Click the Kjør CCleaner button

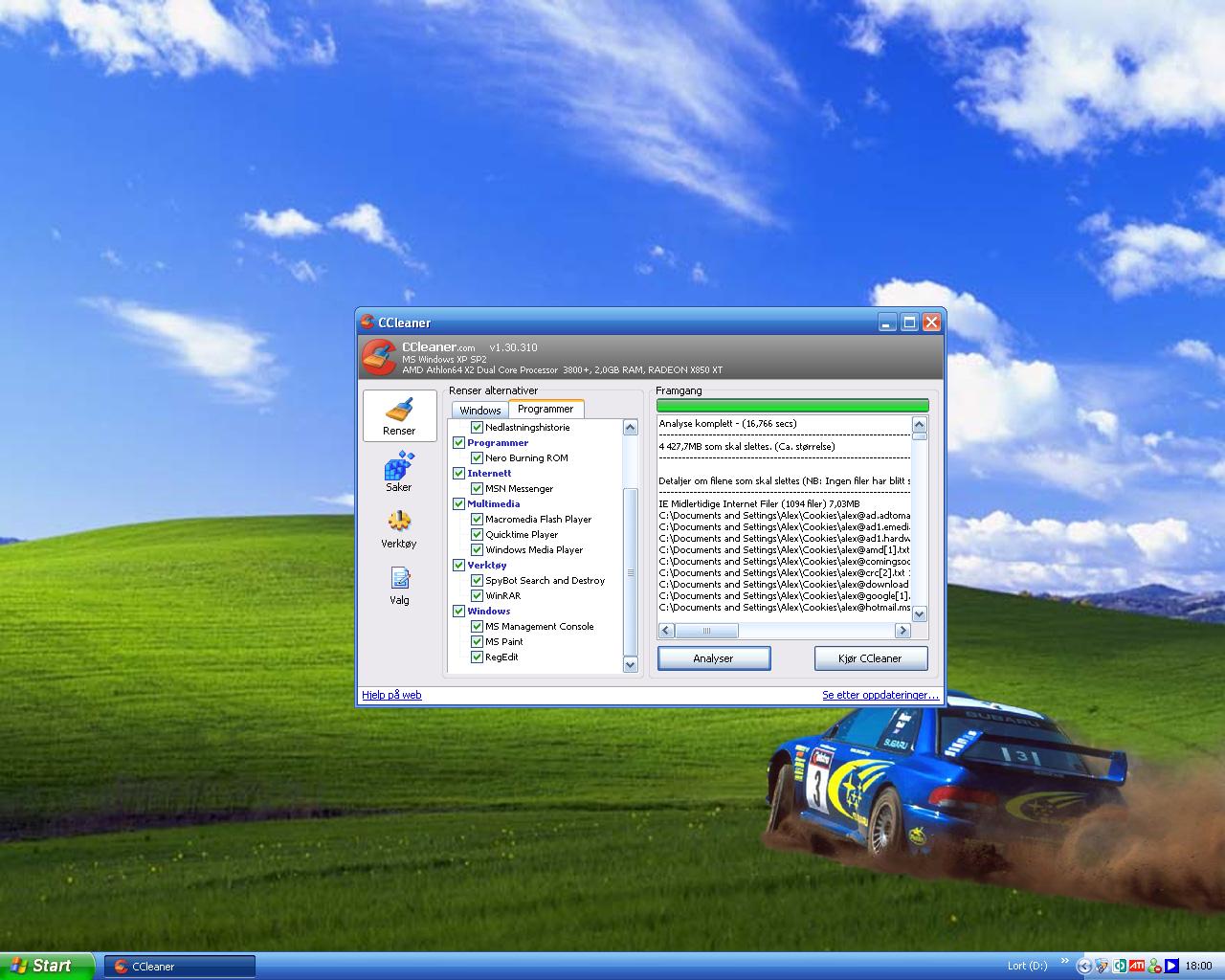pyautogui.click(x=871, y=658)
